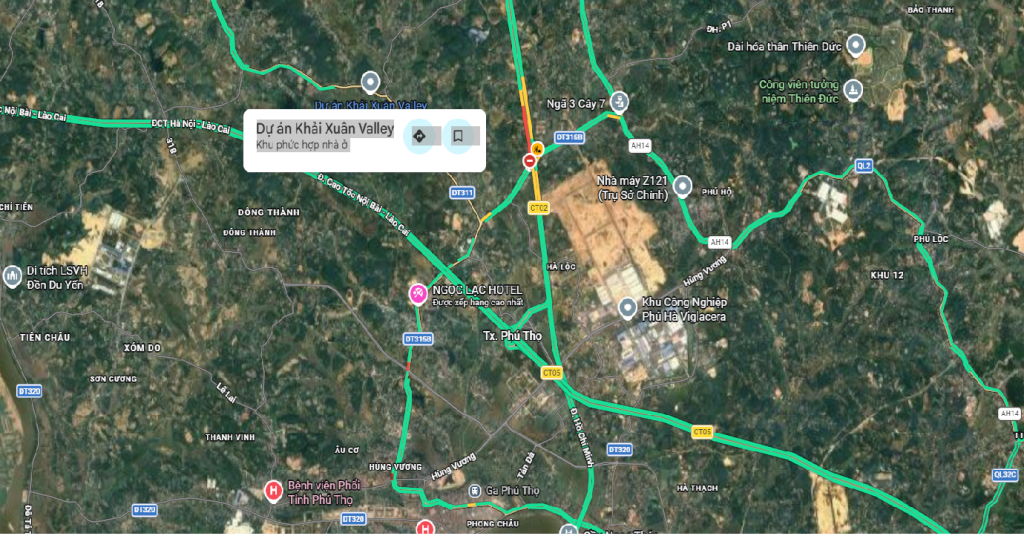The height and width of the screenshot is (536, 1024).
Task: Open the NGỌC LẠC HOTEL pink marker
Action: [x=418, y=294]
